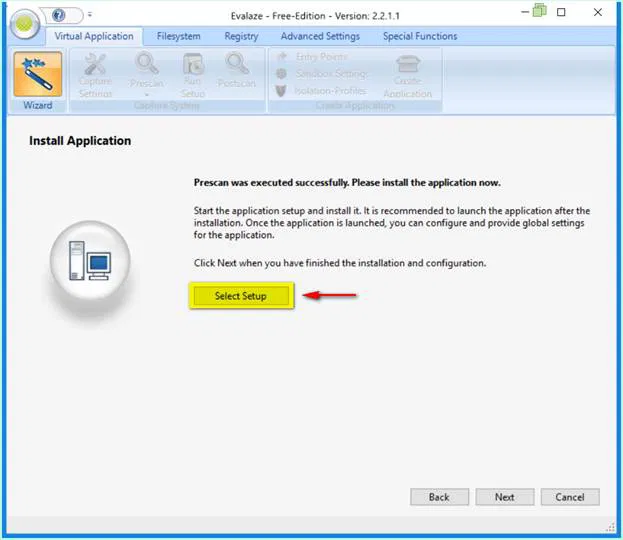Click the Select Setup button
The image size is (623, 540).
tap(241, 296)
